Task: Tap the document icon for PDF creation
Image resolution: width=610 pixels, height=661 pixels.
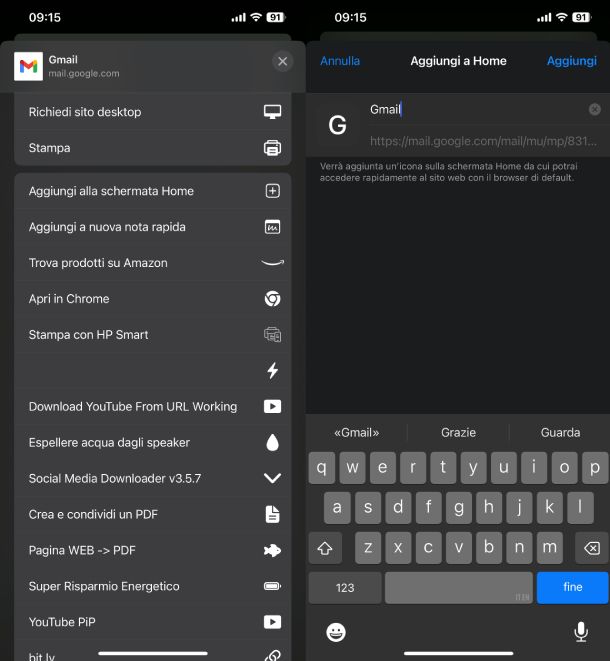Action: click(x=272, y=514)
